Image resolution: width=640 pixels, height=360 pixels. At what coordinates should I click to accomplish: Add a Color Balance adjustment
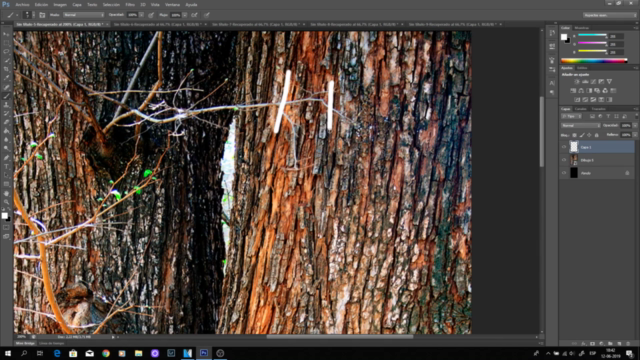pos(581,91)
